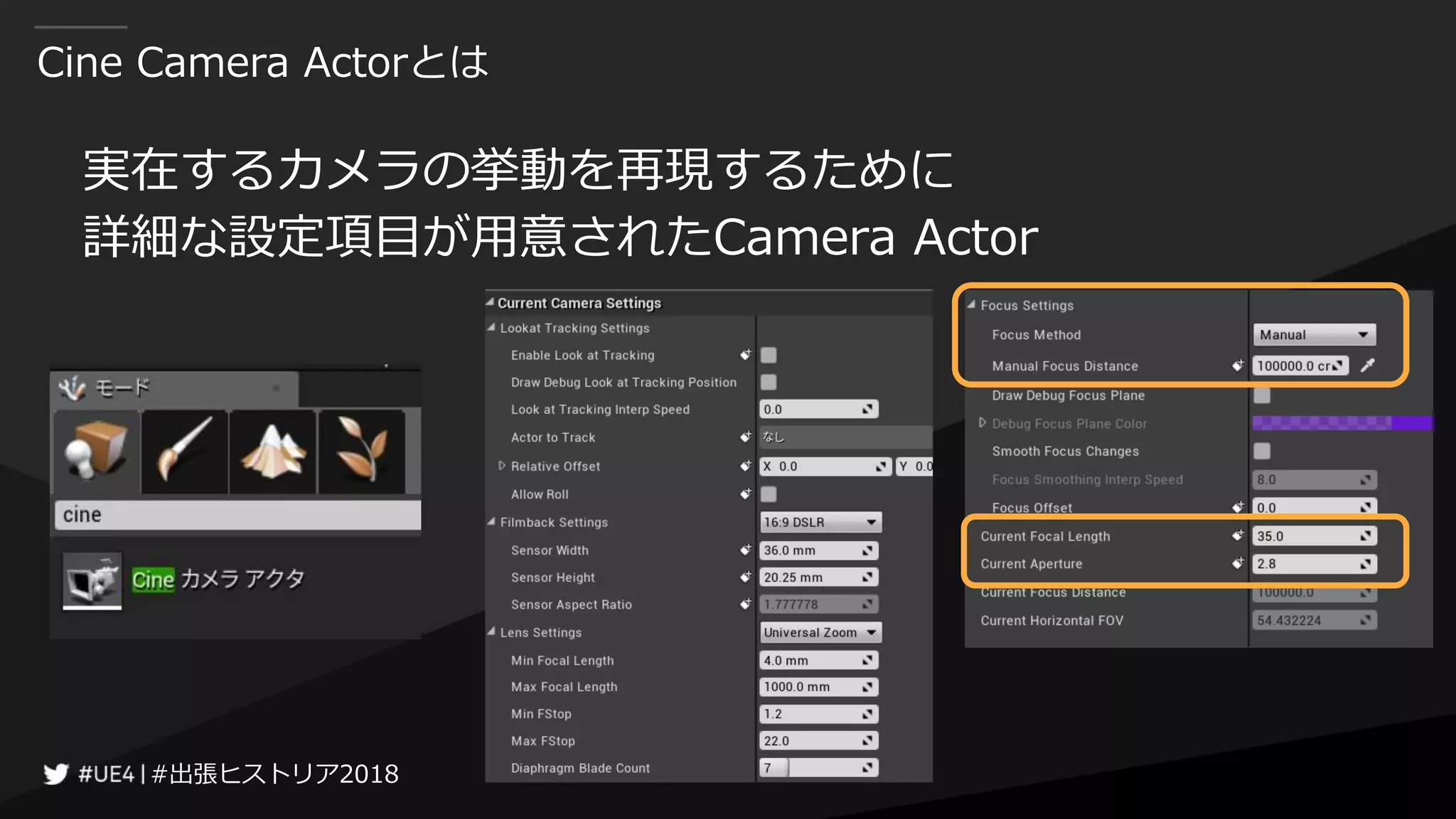Click the Manual Focus Distance value field
Screen dimensions: 1456x819
(1300, 365)
